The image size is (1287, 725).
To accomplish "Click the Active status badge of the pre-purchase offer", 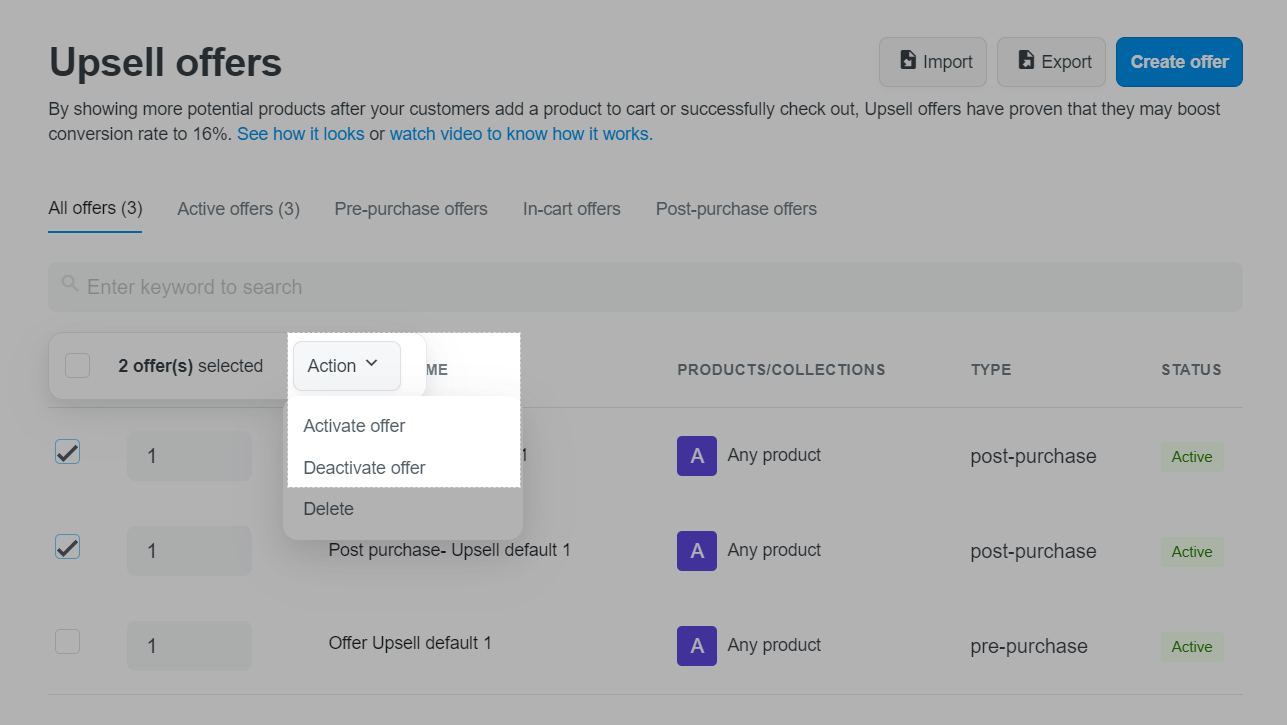I will pyautogui.click(x=1192, y=647).
